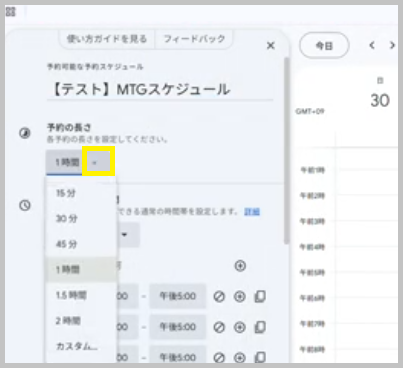Choose the 1.5時間 duration option

pyautogui.click(x=80, y=295)
